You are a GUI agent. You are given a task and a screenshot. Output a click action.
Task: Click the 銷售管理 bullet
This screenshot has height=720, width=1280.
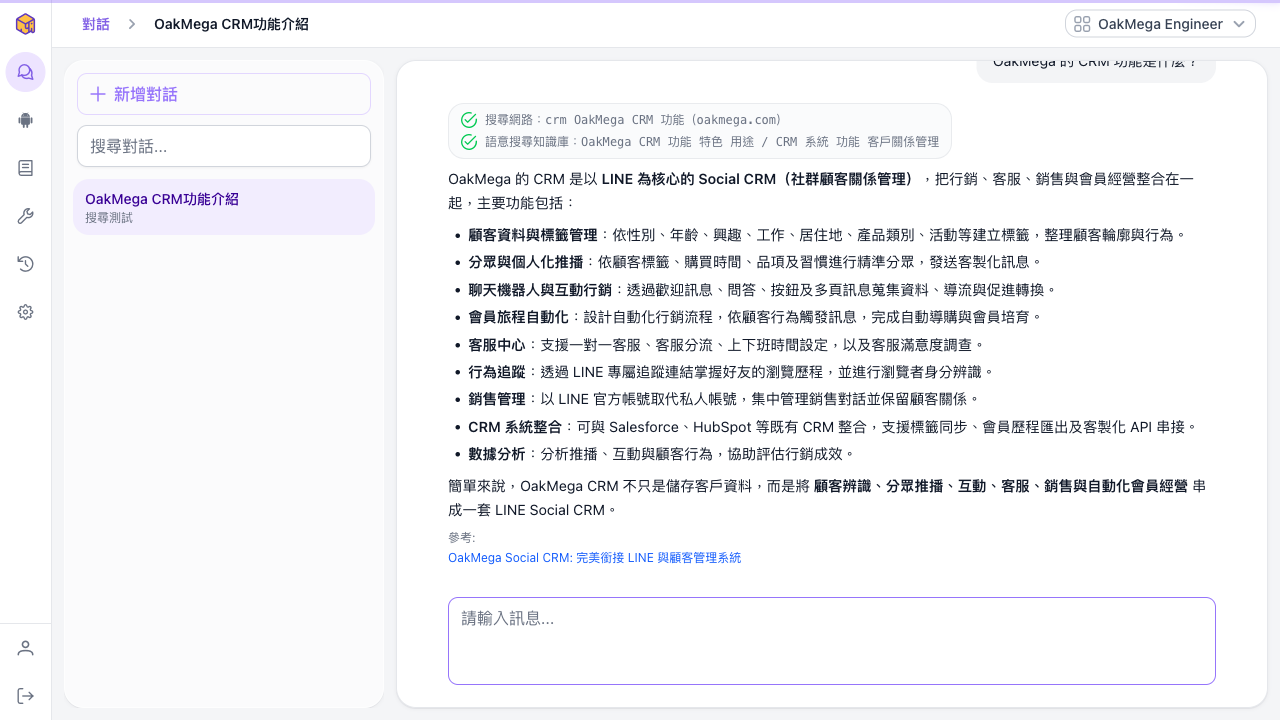pos(725,399)
